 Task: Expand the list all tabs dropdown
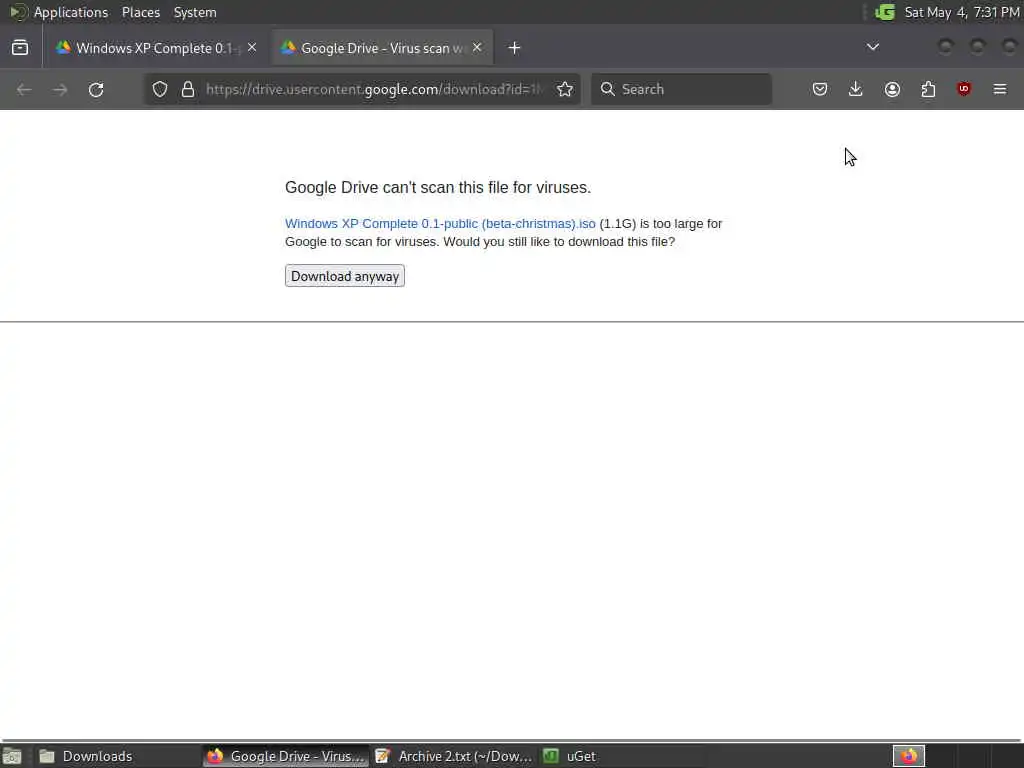872,47
